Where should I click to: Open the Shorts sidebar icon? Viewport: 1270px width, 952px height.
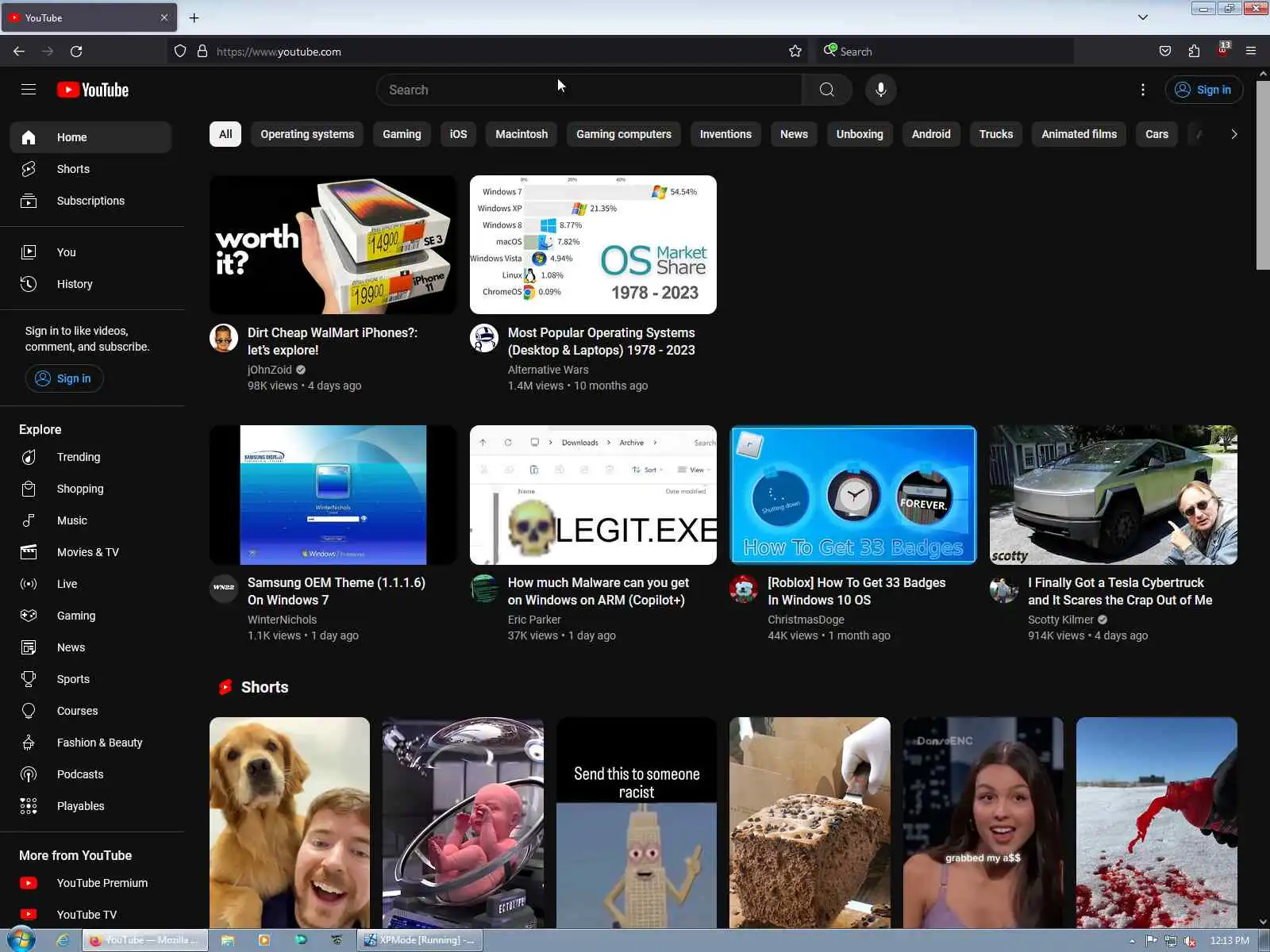29,169
